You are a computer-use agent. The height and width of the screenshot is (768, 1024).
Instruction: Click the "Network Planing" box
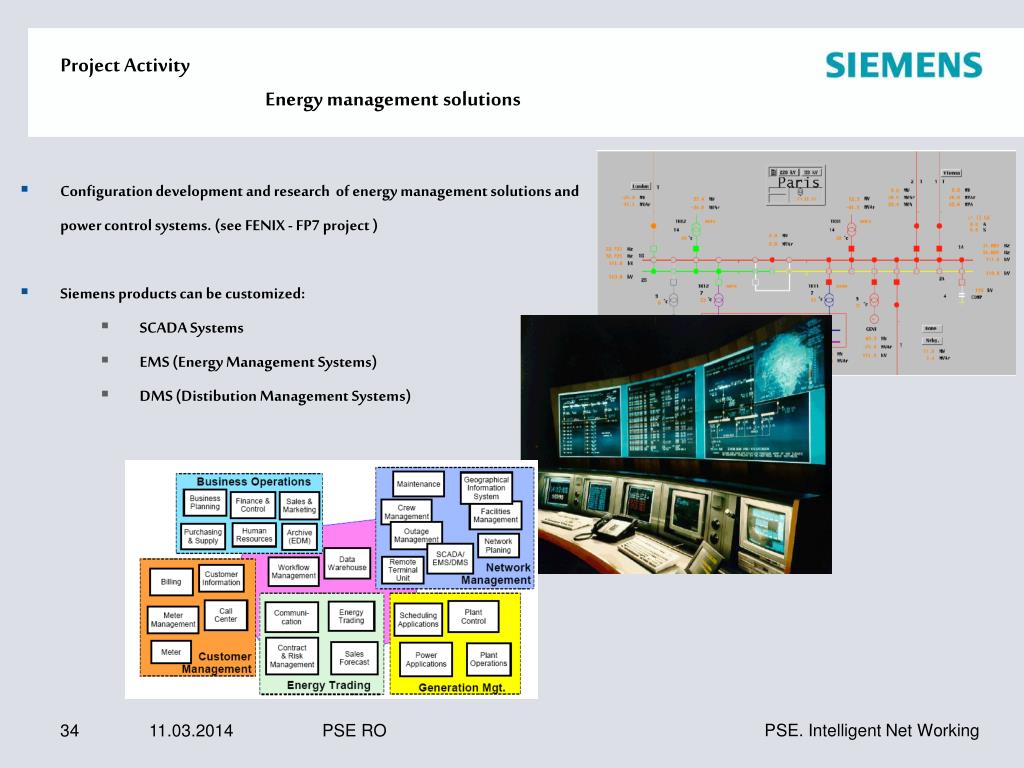pos(498,546)
